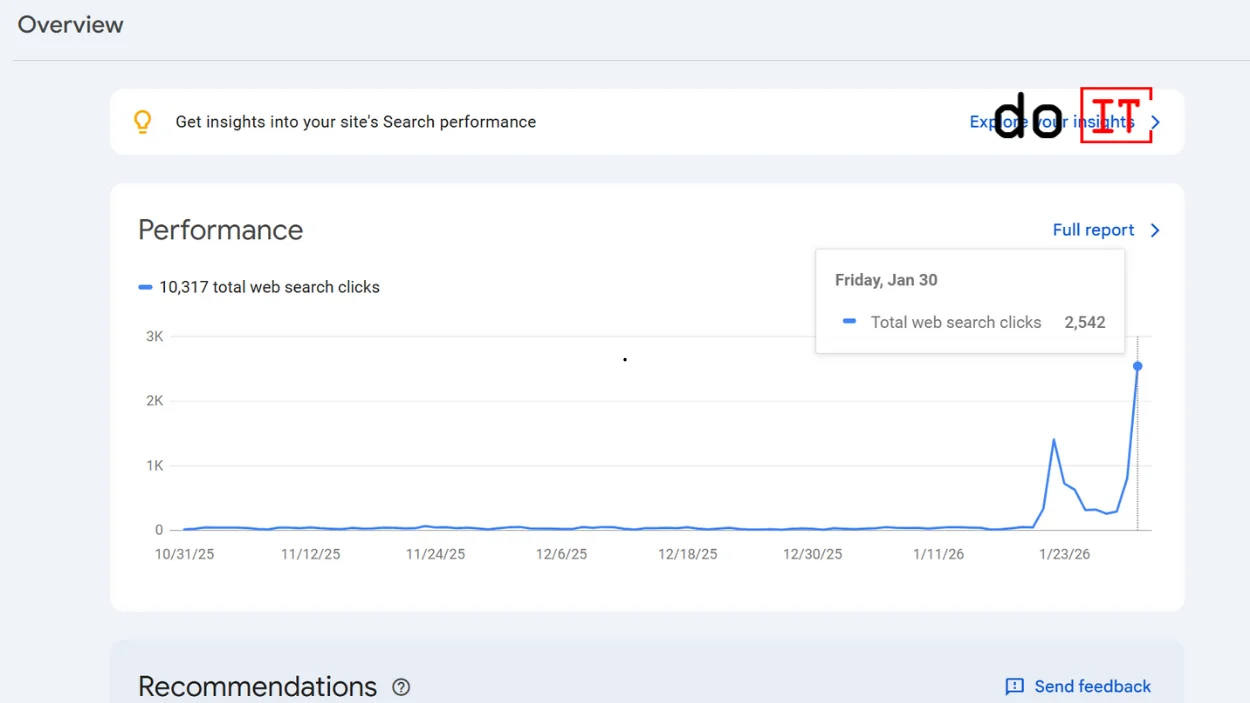Click the Send feedback speech bubble icon
The width and height of the screenshot is (1250, 703).
(x=1014, y=687)
